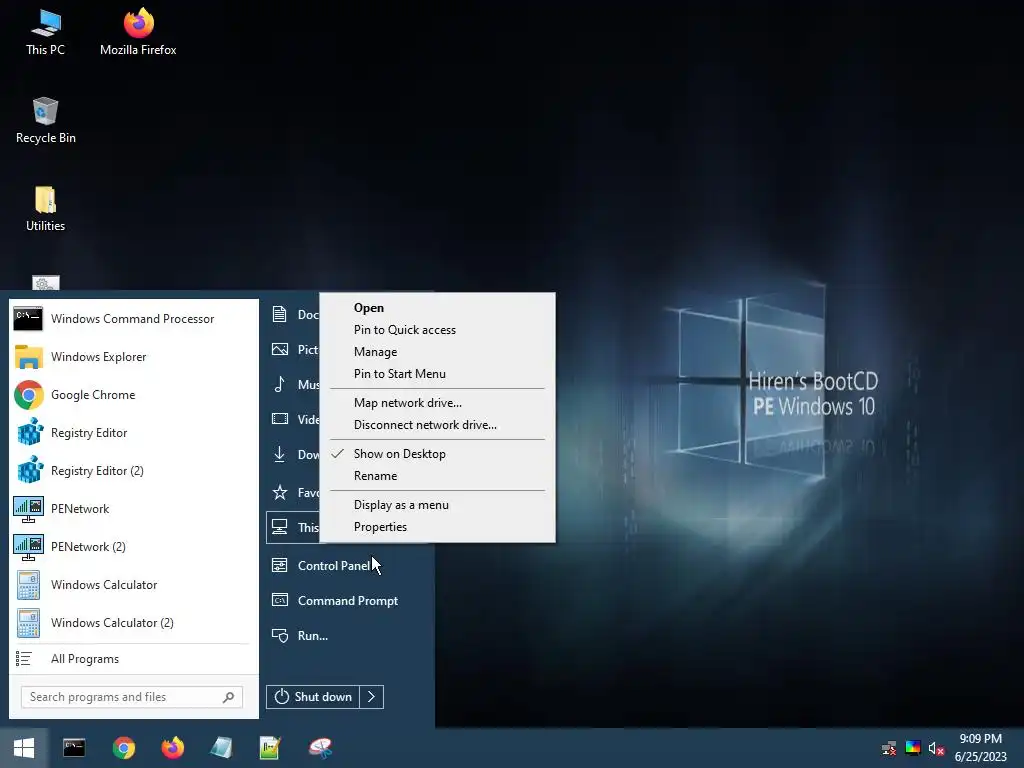Select Map network drive...

[x=438, y=403]
